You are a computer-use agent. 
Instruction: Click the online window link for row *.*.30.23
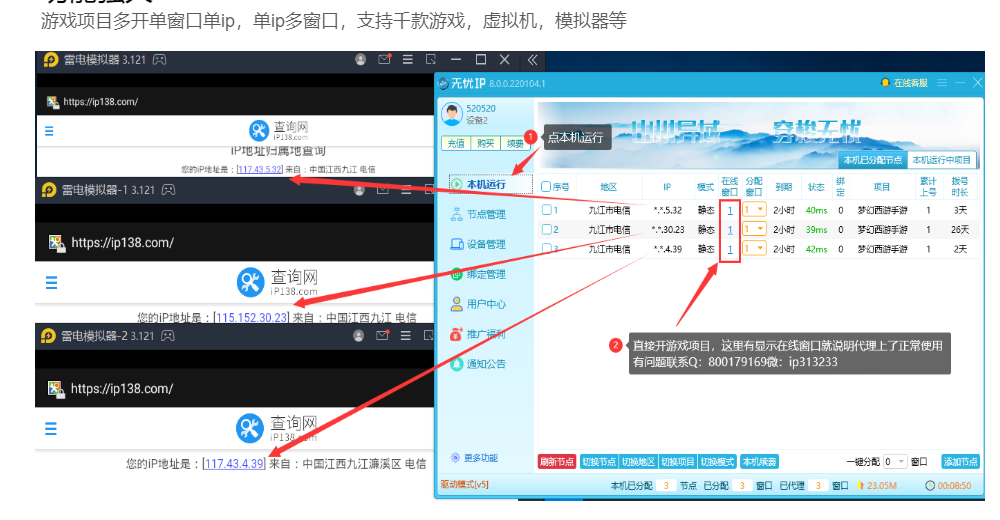coord(730,230)
